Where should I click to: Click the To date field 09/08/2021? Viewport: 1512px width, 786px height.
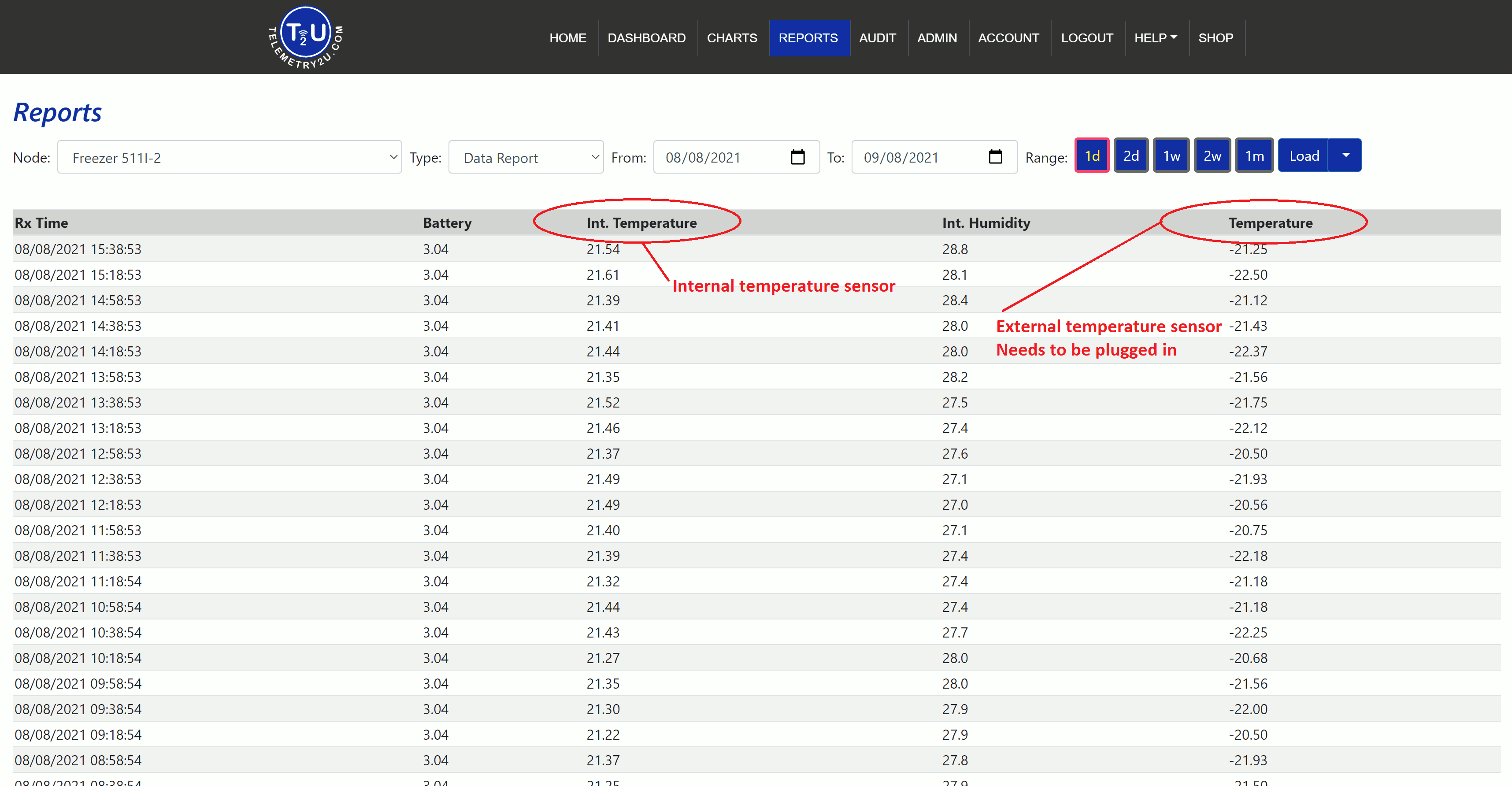[x=934, y=157]
